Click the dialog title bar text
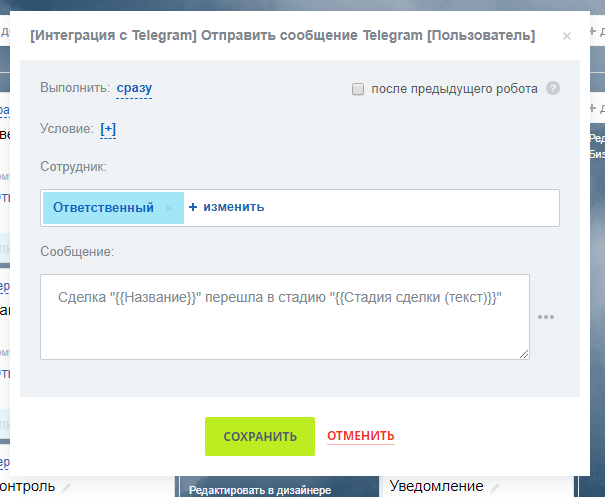The width and height of the screenshot is (605, 497). tap(282, 36)
